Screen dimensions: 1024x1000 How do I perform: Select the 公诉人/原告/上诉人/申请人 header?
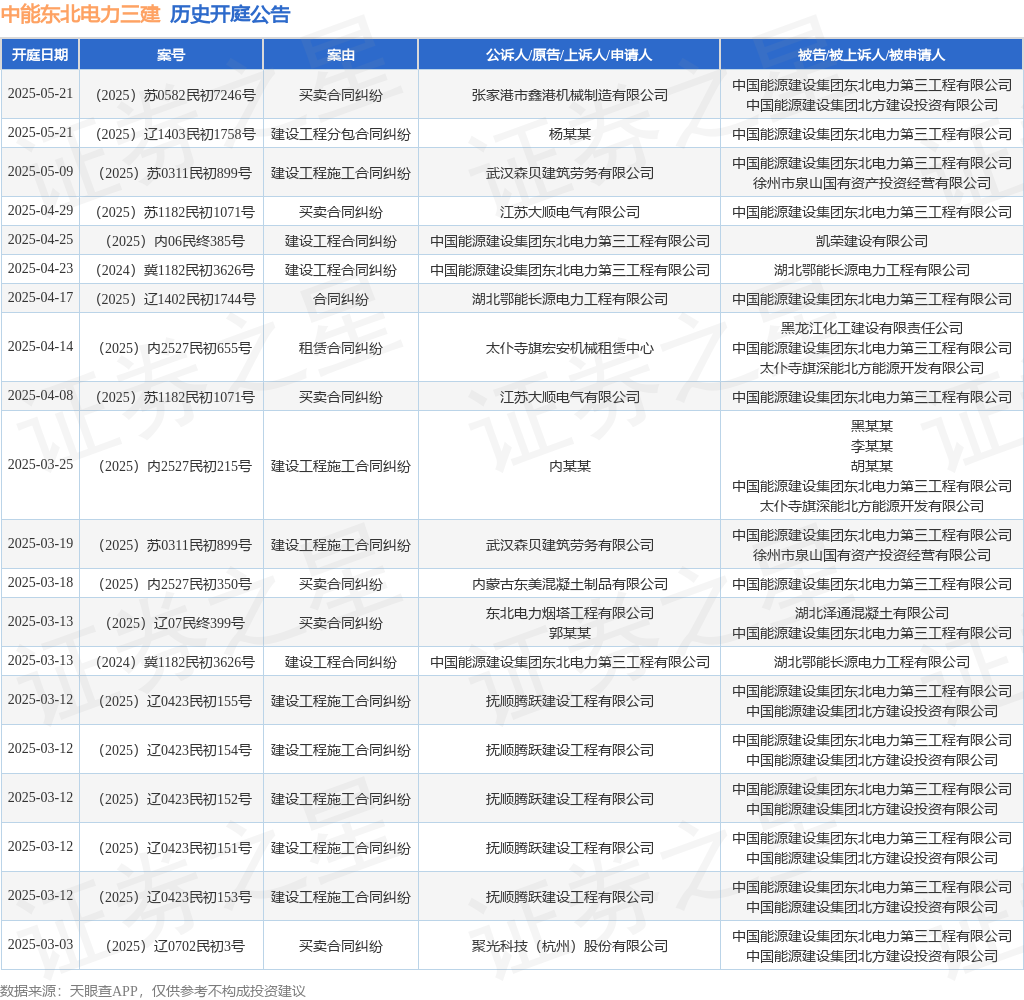(x=569, y=55)
